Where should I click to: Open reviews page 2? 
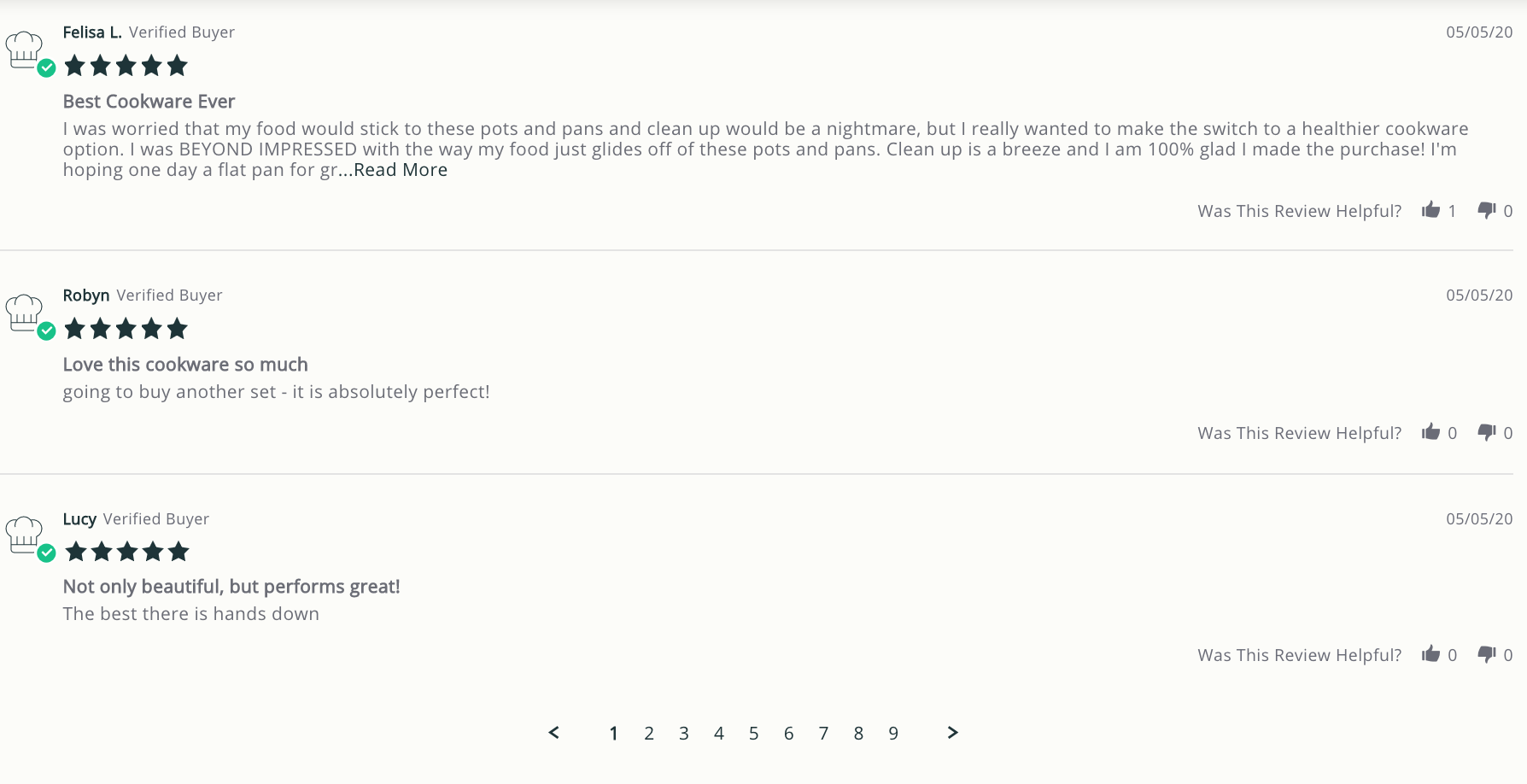click(x=649, y=734)
